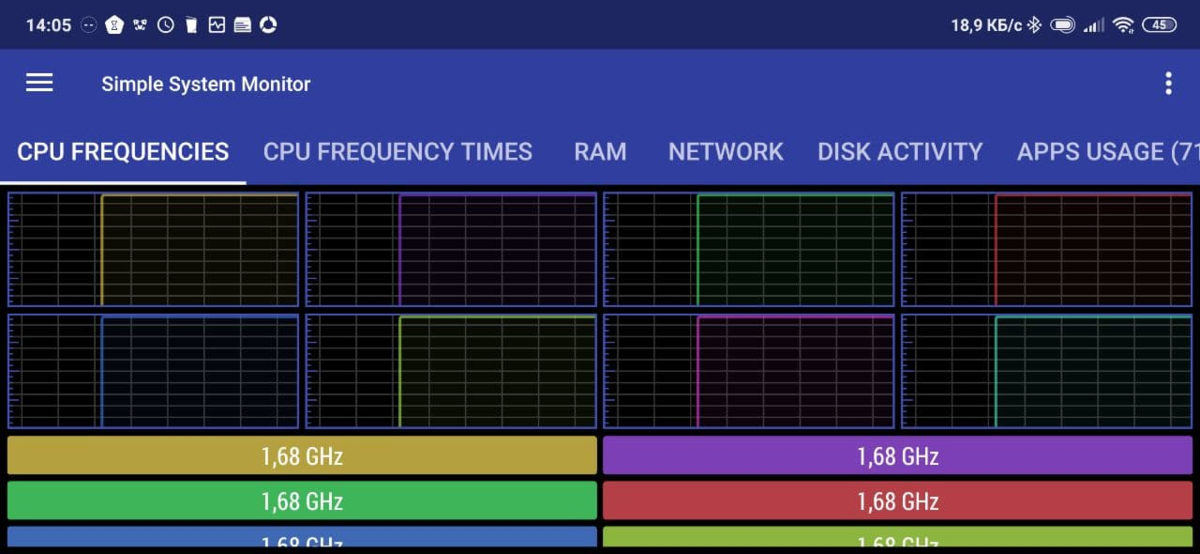Open the NETWORK tab

tap(726, 152)
